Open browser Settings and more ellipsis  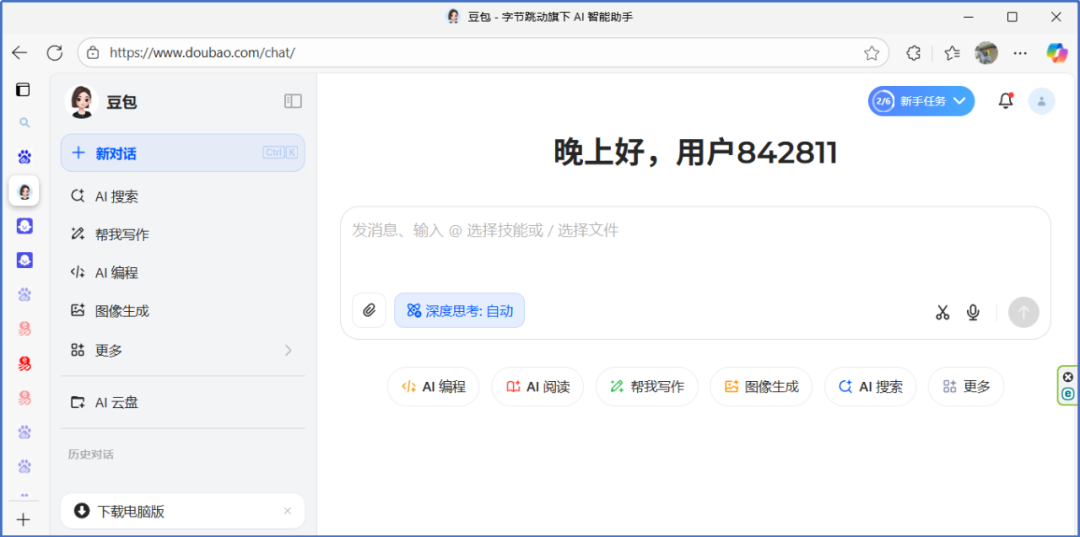pos(1021,53)
